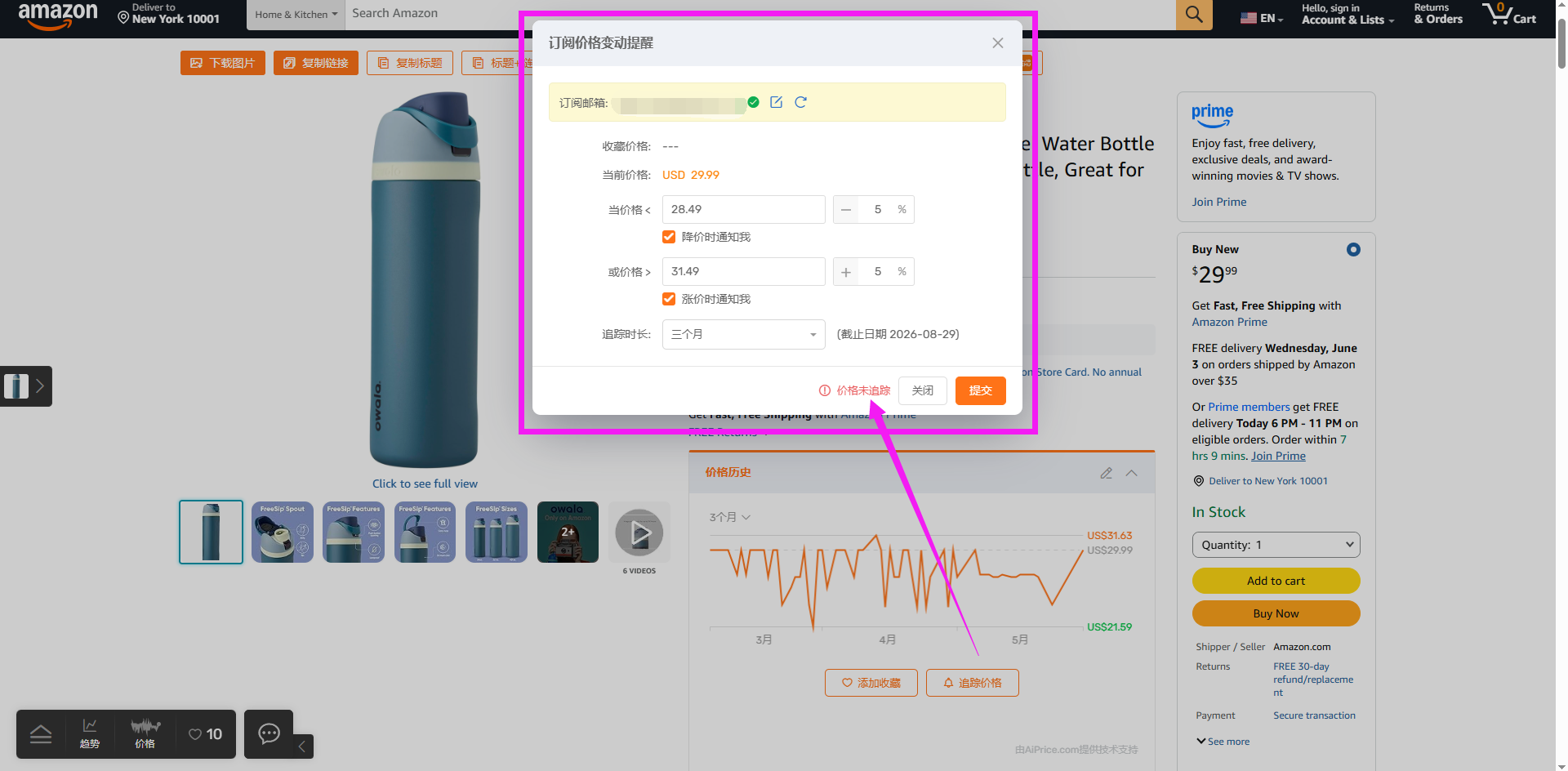Click the plus percent stepper button
Image resolution: width=1568 pixels, height=771 pixels.
(846, 272)
